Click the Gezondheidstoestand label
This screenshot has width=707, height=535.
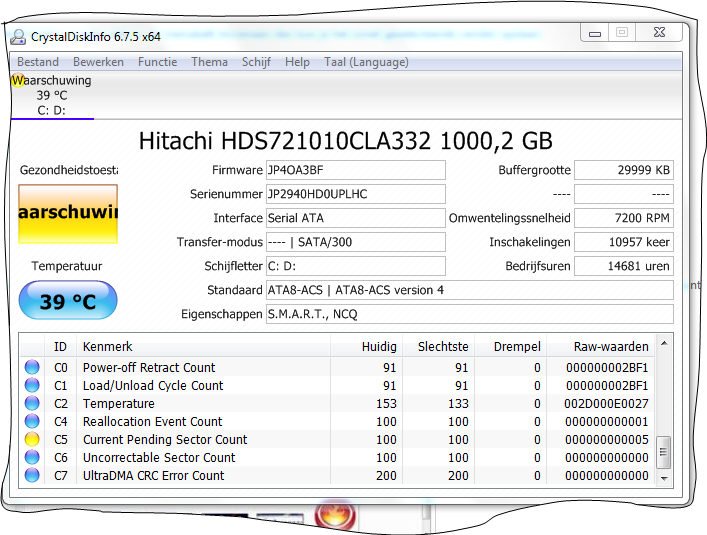69,170
